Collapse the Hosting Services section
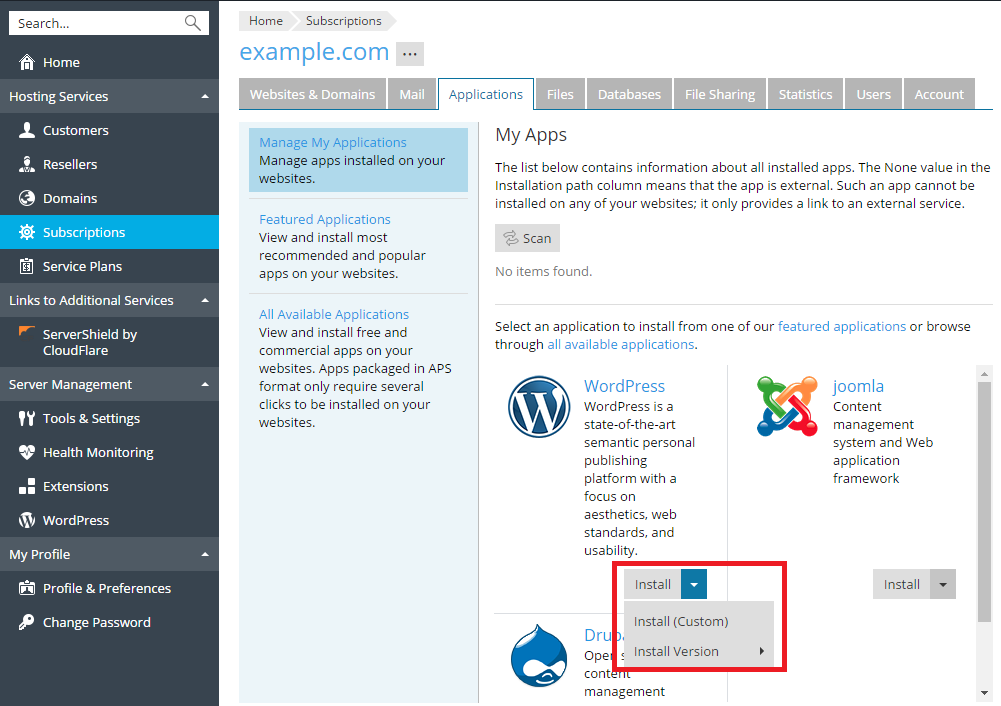The width and height of the screenshot is (1001, 706). [205, 96]
